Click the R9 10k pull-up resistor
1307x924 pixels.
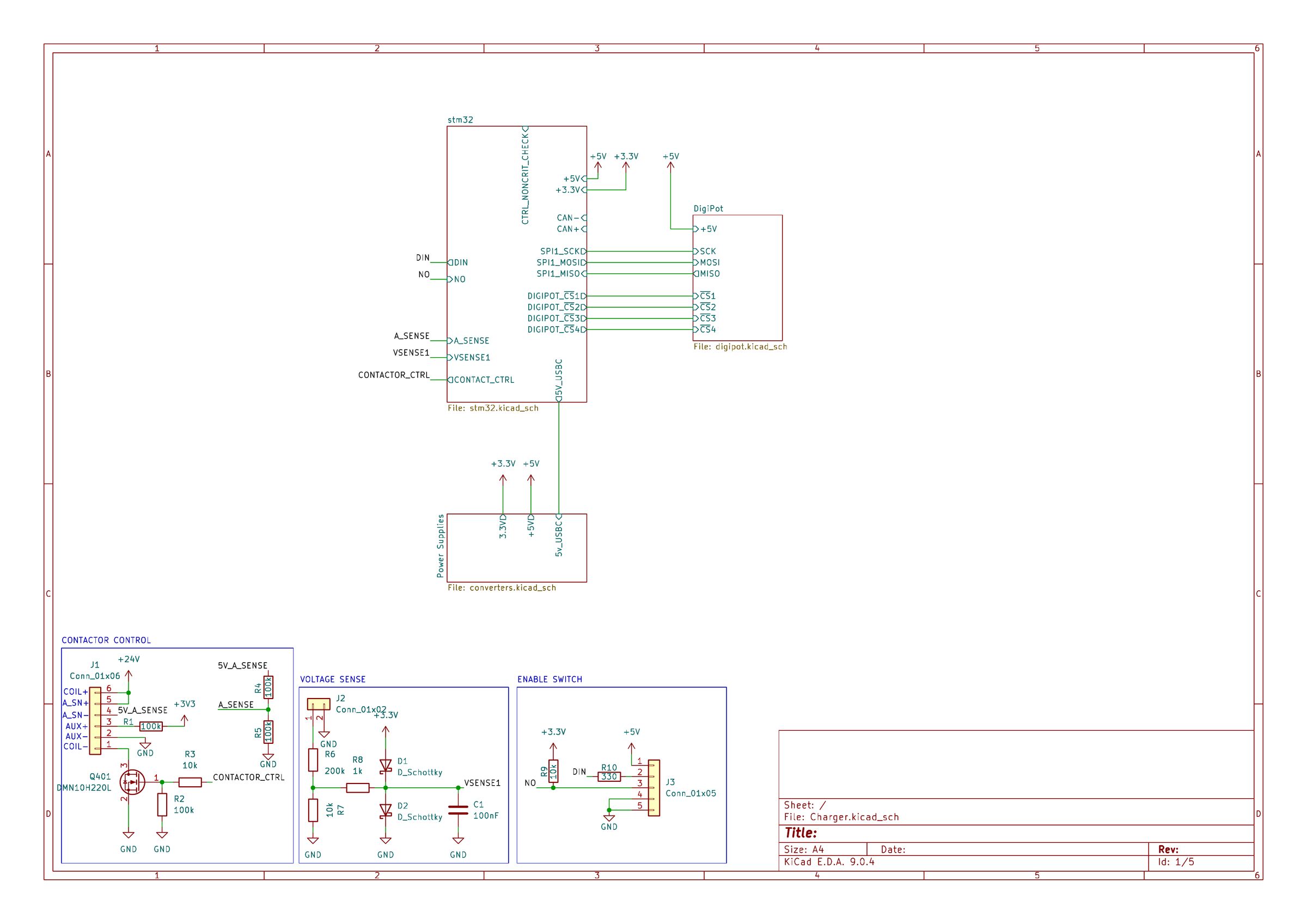pyautogui.click(x=553, y=772)
